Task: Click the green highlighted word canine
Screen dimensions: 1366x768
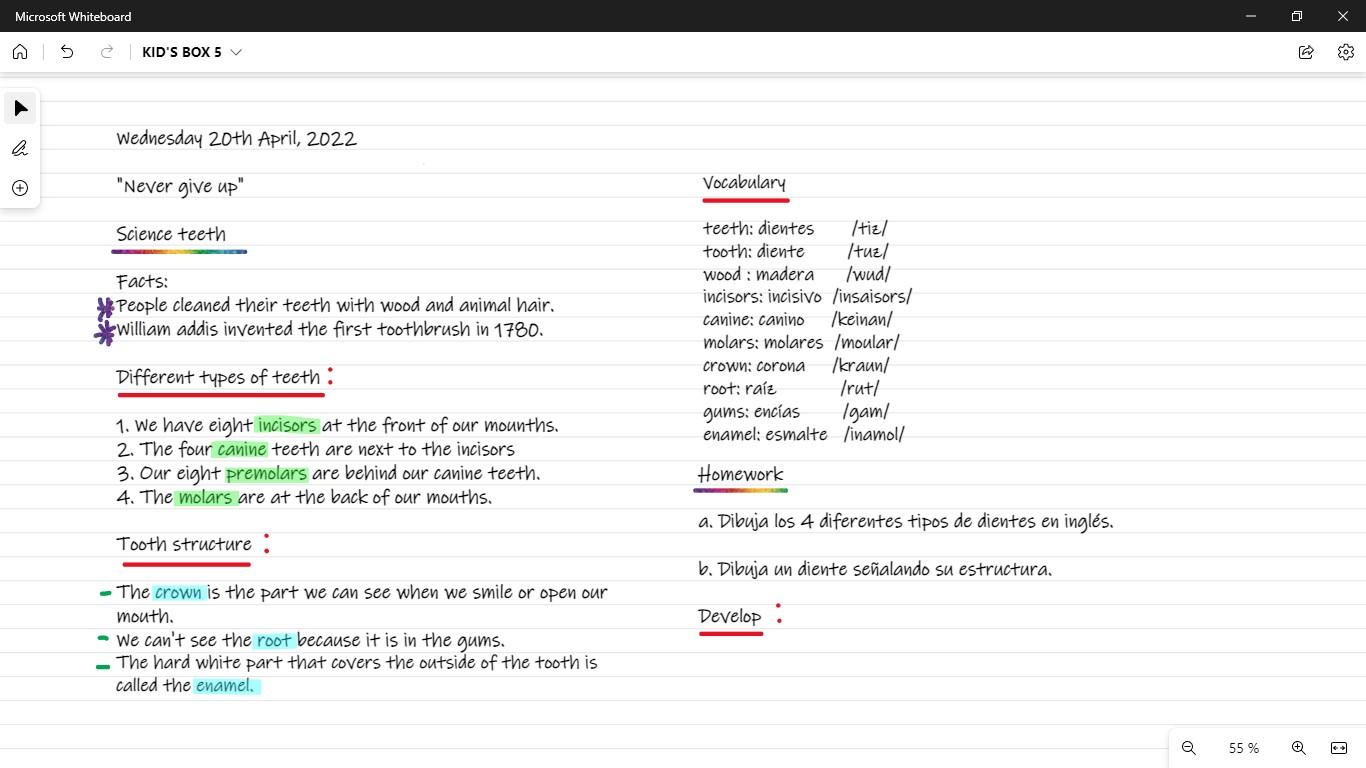Action: [241, 449]
